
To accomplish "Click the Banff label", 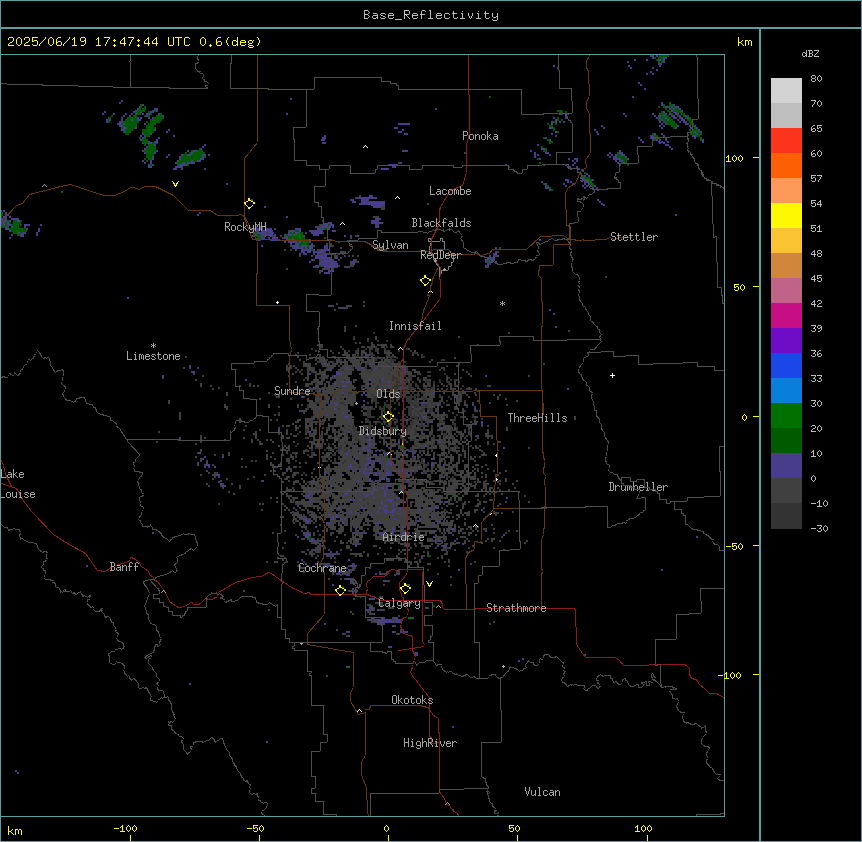I will tap(124, 567).
